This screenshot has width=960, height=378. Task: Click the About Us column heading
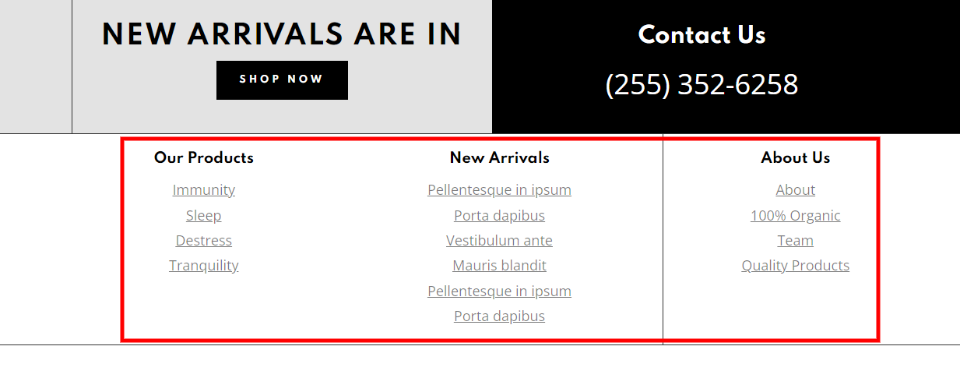click(795, 158)
